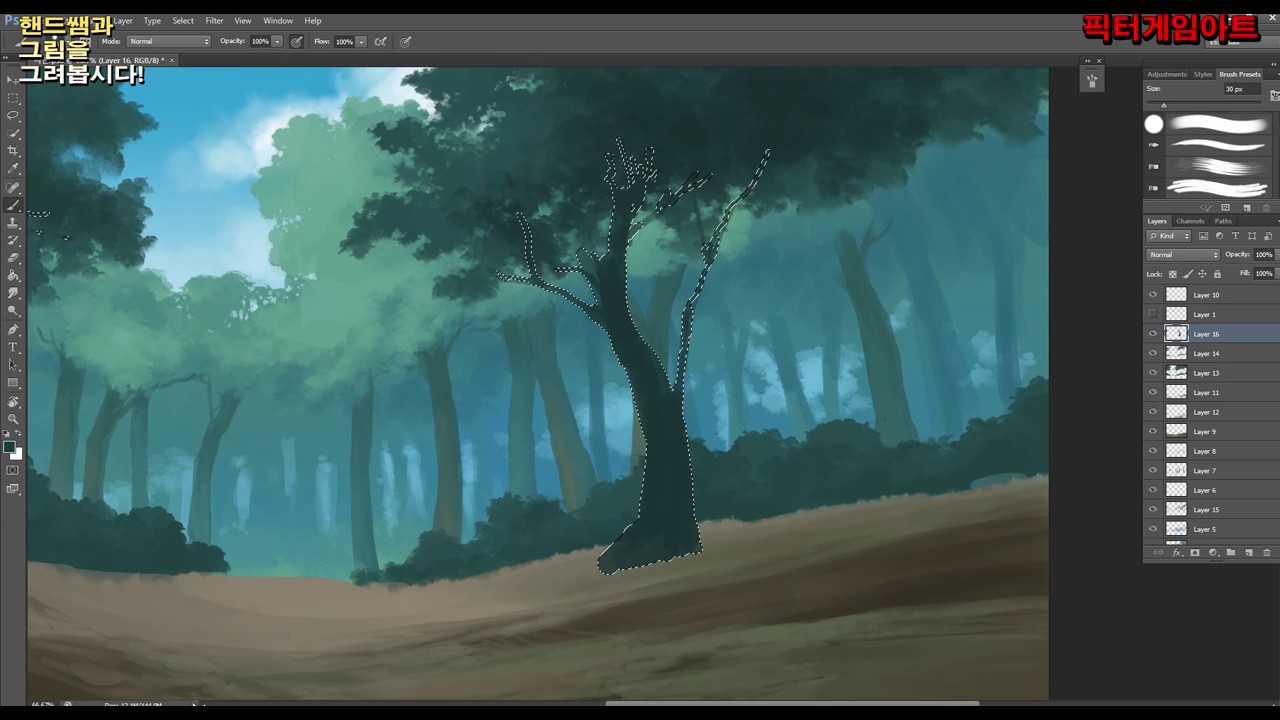Lock transparent pixels for the layer

(1173, 274)
